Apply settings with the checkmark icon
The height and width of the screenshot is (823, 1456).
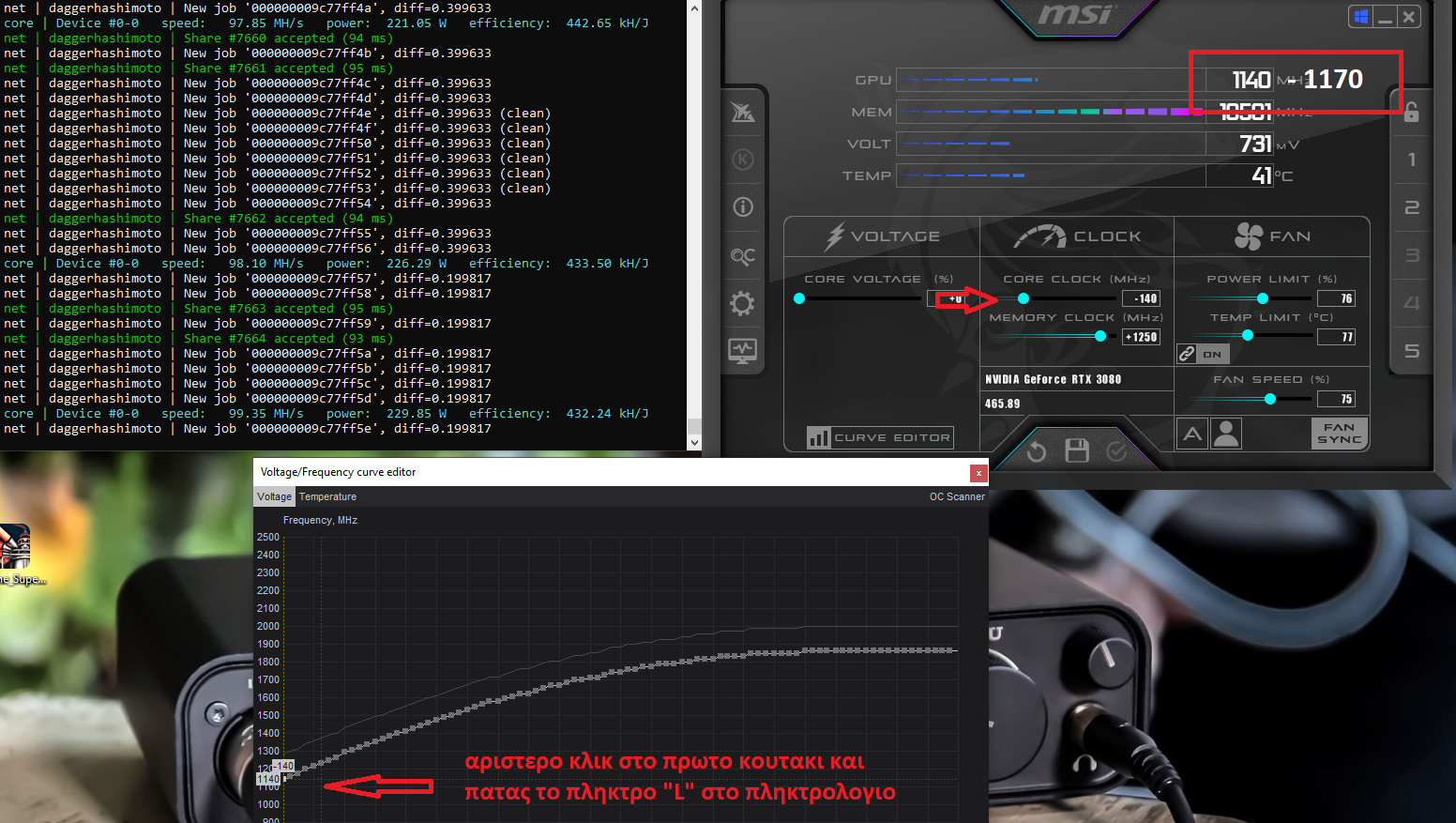point(1116,452)
